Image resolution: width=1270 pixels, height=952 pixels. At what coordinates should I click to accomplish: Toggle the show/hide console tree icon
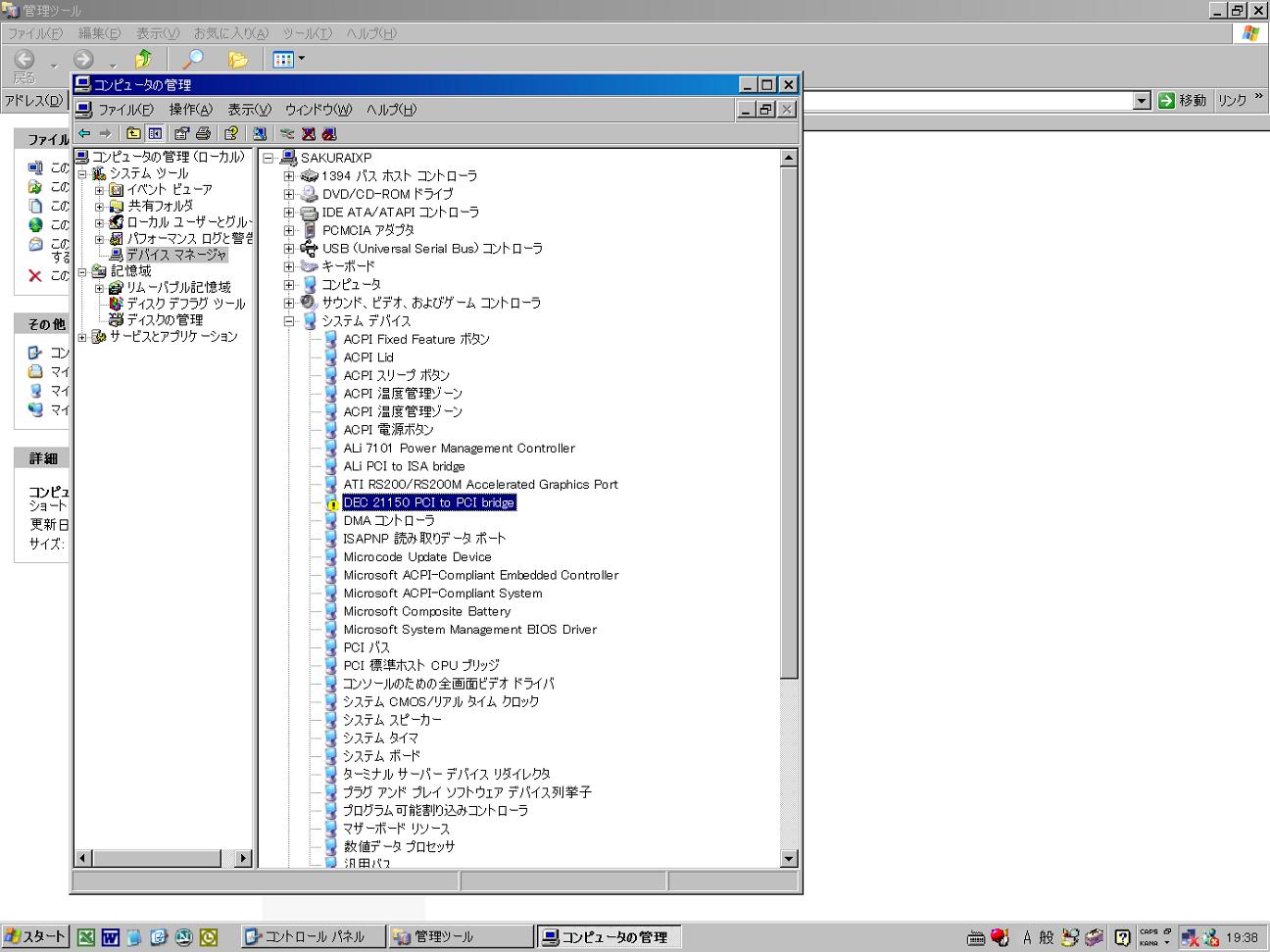[155, 133]
